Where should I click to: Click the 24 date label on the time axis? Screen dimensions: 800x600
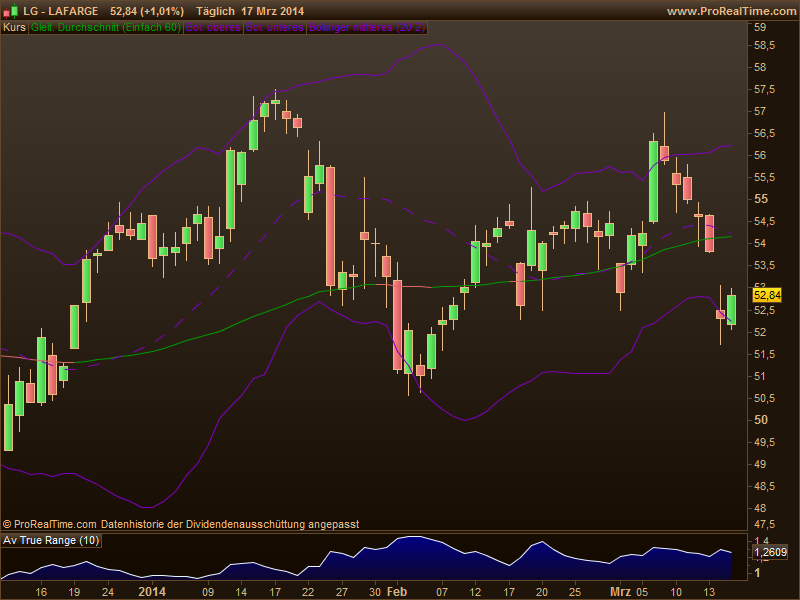[x=108, y=592]
